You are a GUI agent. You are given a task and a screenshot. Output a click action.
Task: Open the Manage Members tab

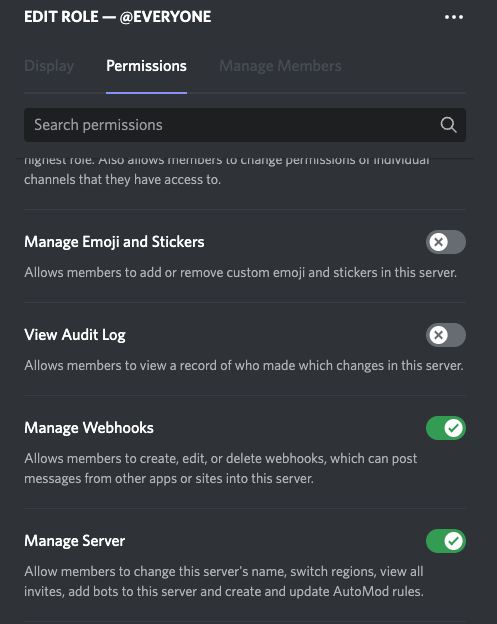(280, 66)
